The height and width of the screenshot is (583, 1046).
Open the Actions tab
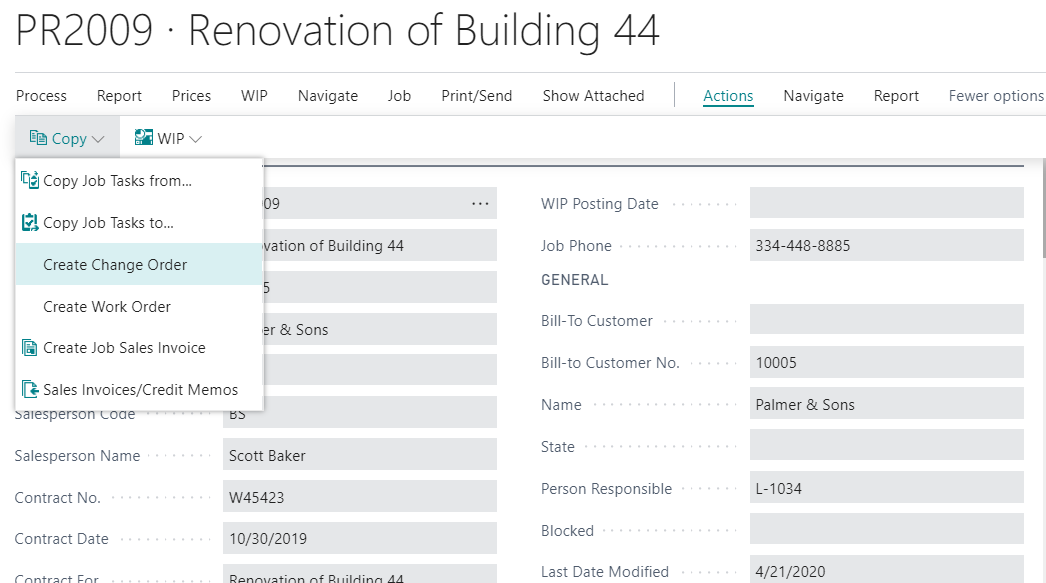tap(728, 96)
